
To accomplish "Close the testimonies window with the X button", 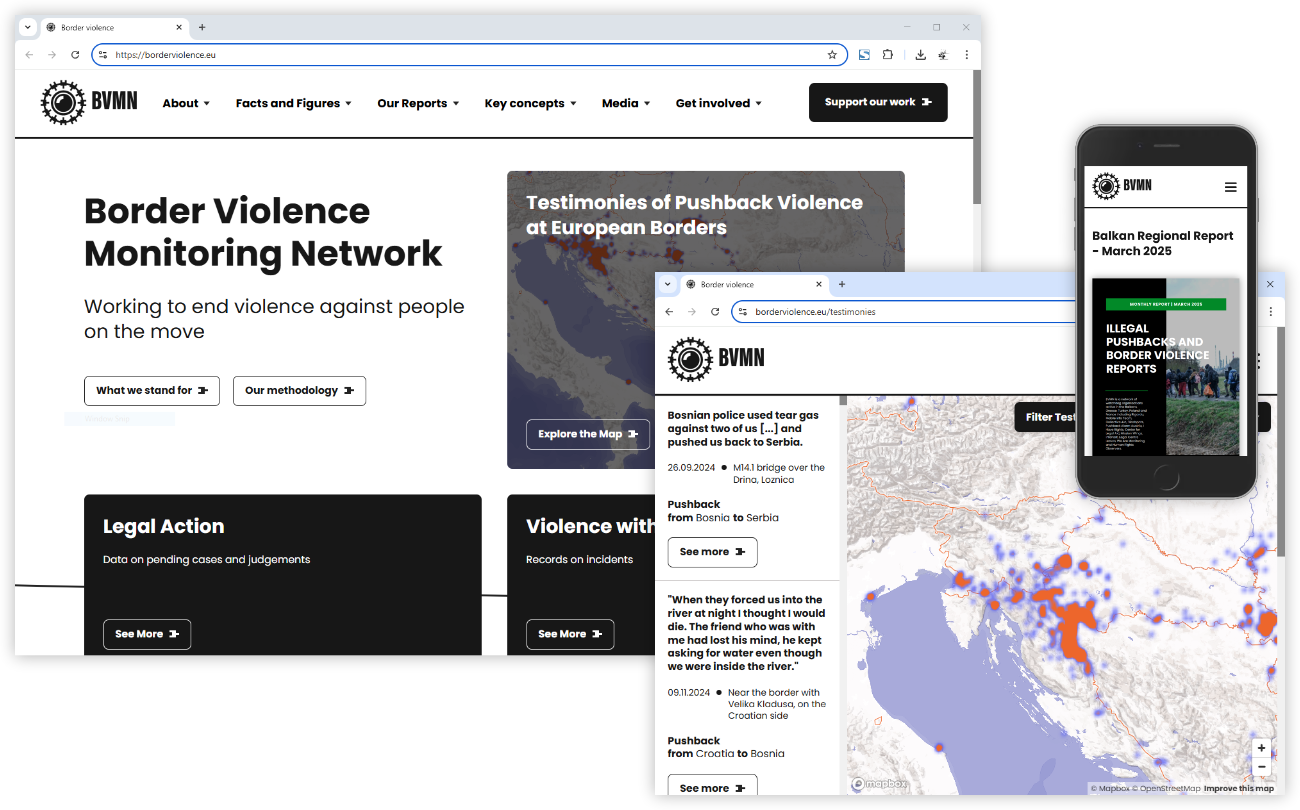I will click(1270, 284).
